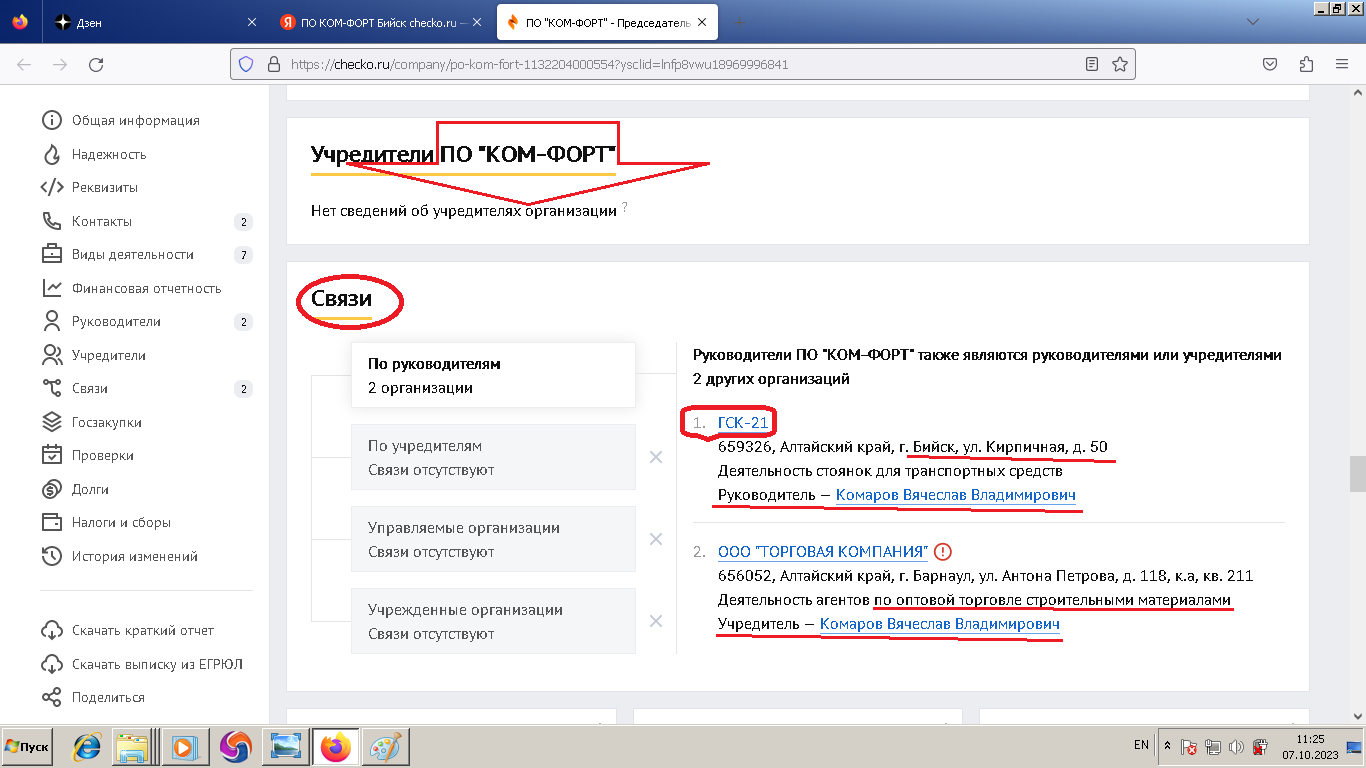The height and width of the screenshot is (768, 1366).
Task: Click the Save to Pocket icon
Action: (x=1269, y=64)
